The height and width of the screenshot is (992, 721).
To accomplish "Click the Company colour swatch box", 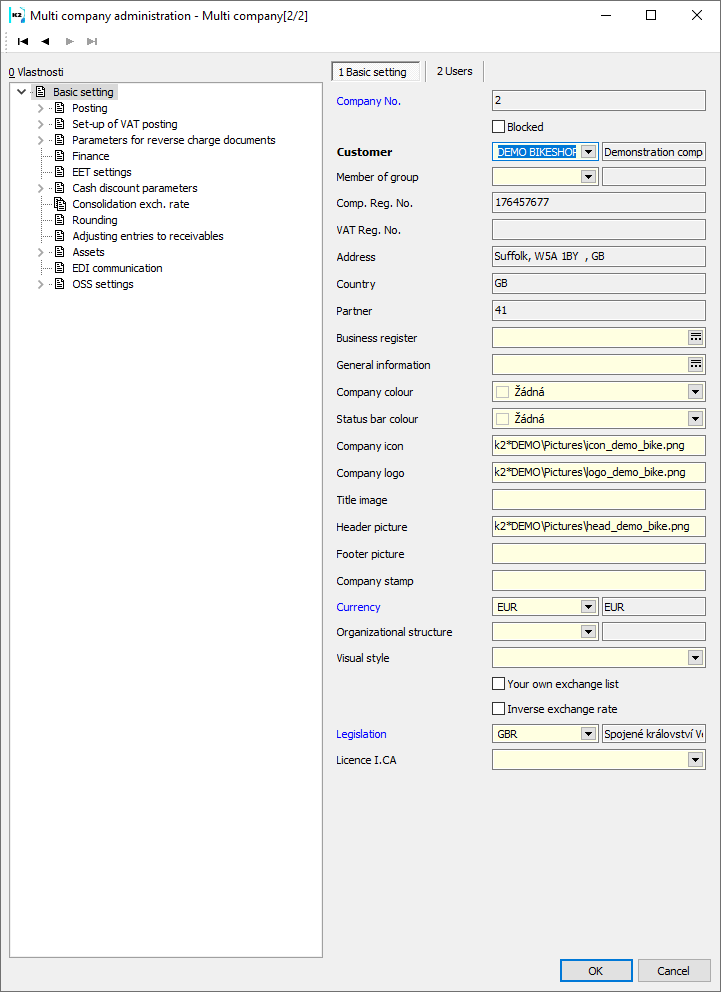I will [503, 392].
